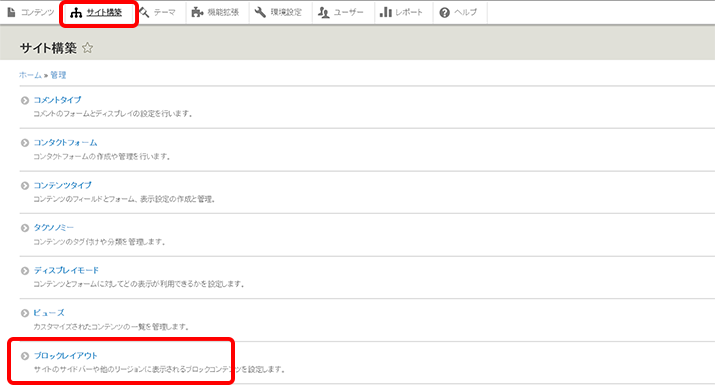Image resolution: width=715 pixels, height=391 pixels.
Task: Click arrow bullet beside ブロックレイアウト
Action: tap(25, 356)
